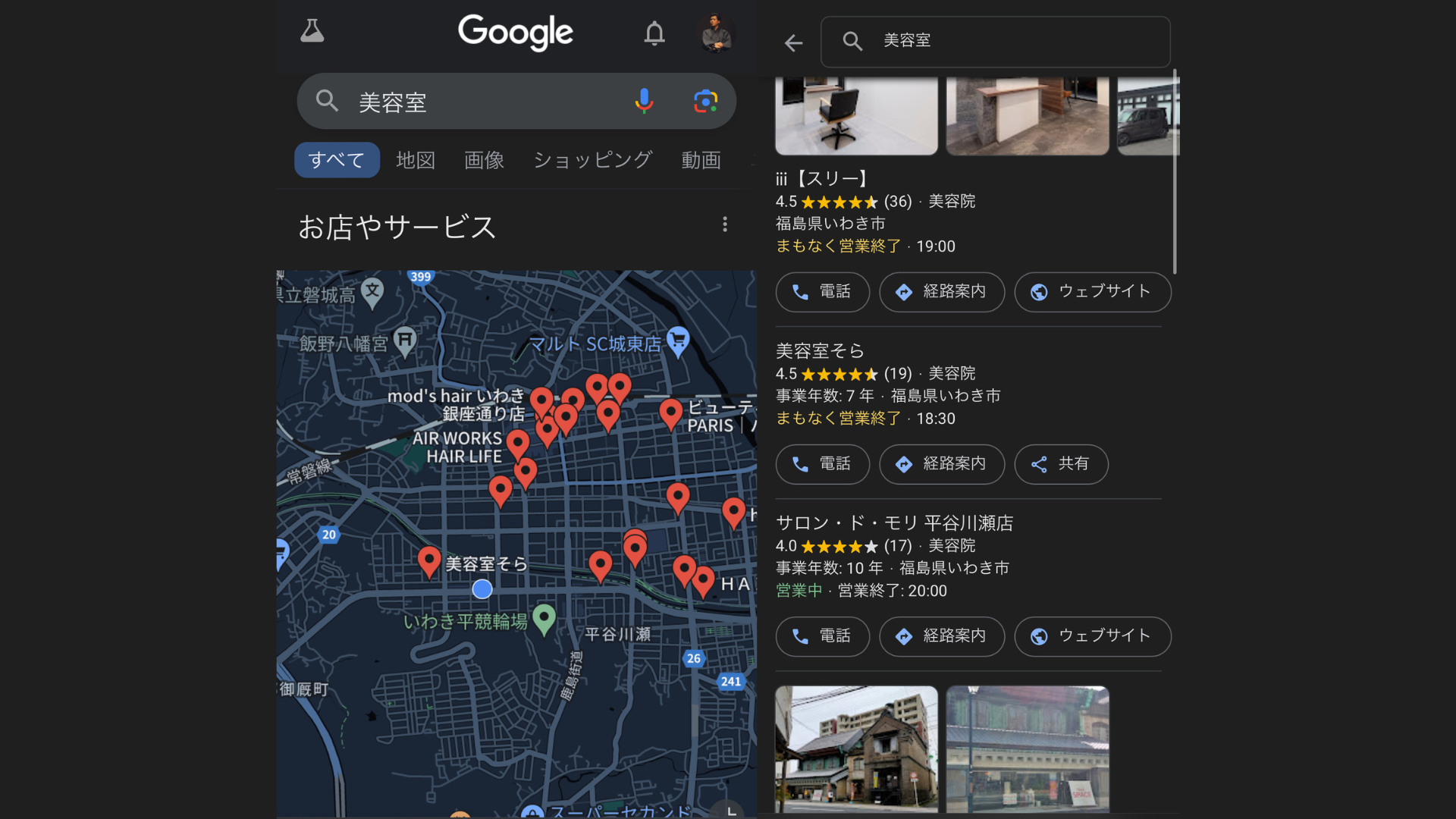Click the 美容室 search field on Google
The image size is (1456, 819).
click(516, 101)
